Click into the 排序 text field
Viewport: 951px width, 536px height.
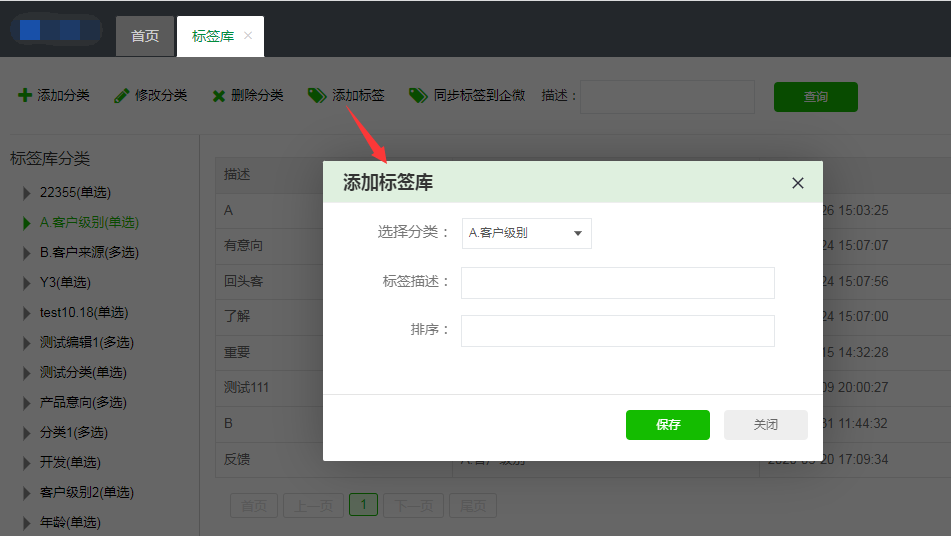(x=617, y=331)
